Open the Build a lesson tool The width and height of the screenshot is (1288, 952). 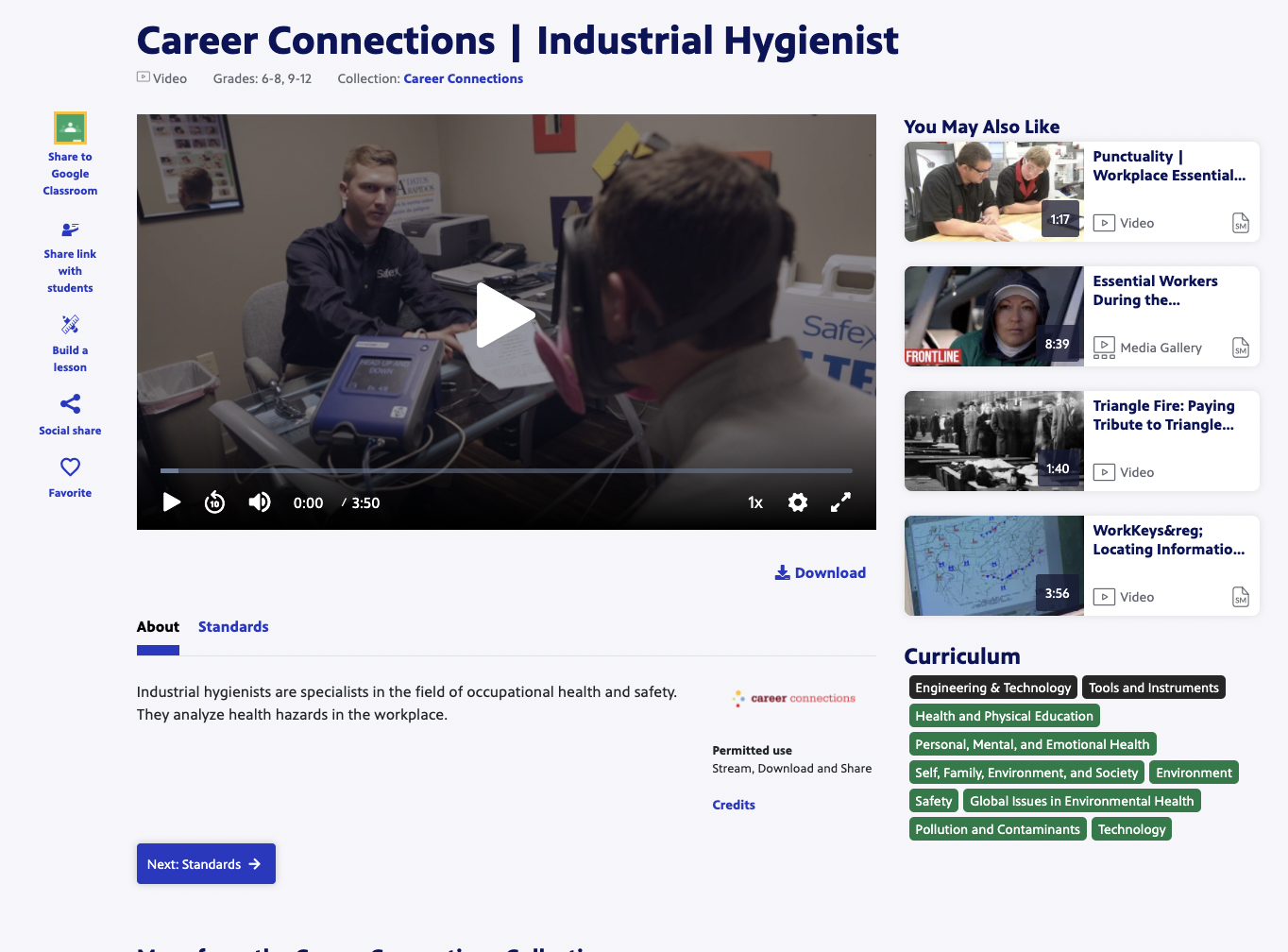coord(70,324)
